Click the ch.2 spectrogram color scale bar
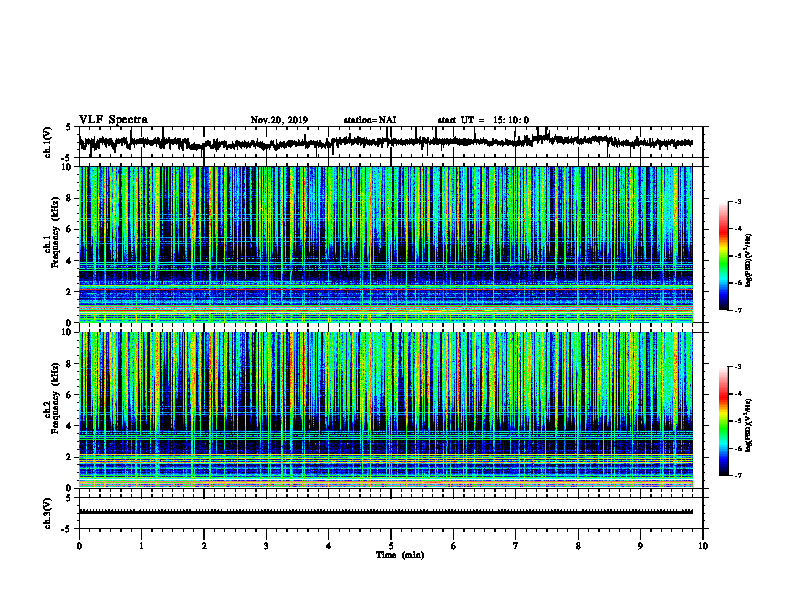This screenshot has height=612, width=792. point(724,421)
